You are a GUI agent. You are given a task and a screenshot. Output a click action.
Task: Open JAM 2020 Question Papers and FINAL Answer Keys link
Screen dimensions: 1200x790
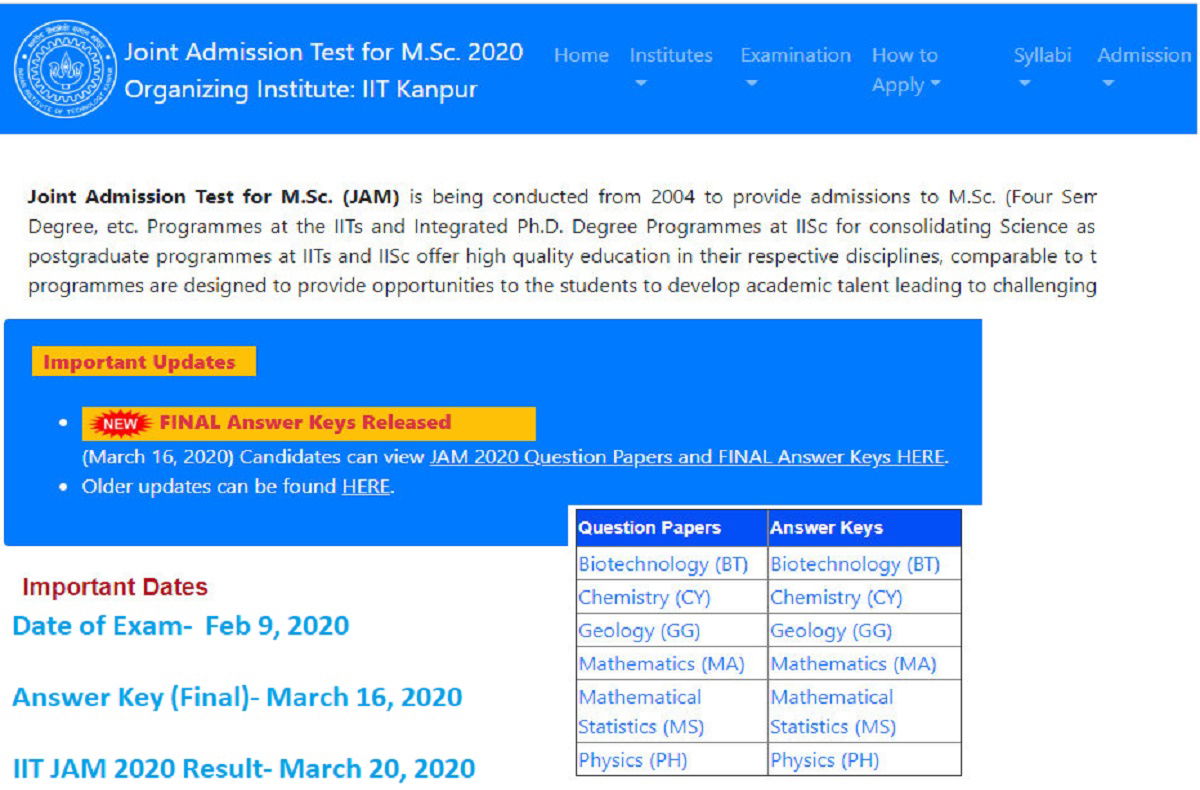click(687, 457)
